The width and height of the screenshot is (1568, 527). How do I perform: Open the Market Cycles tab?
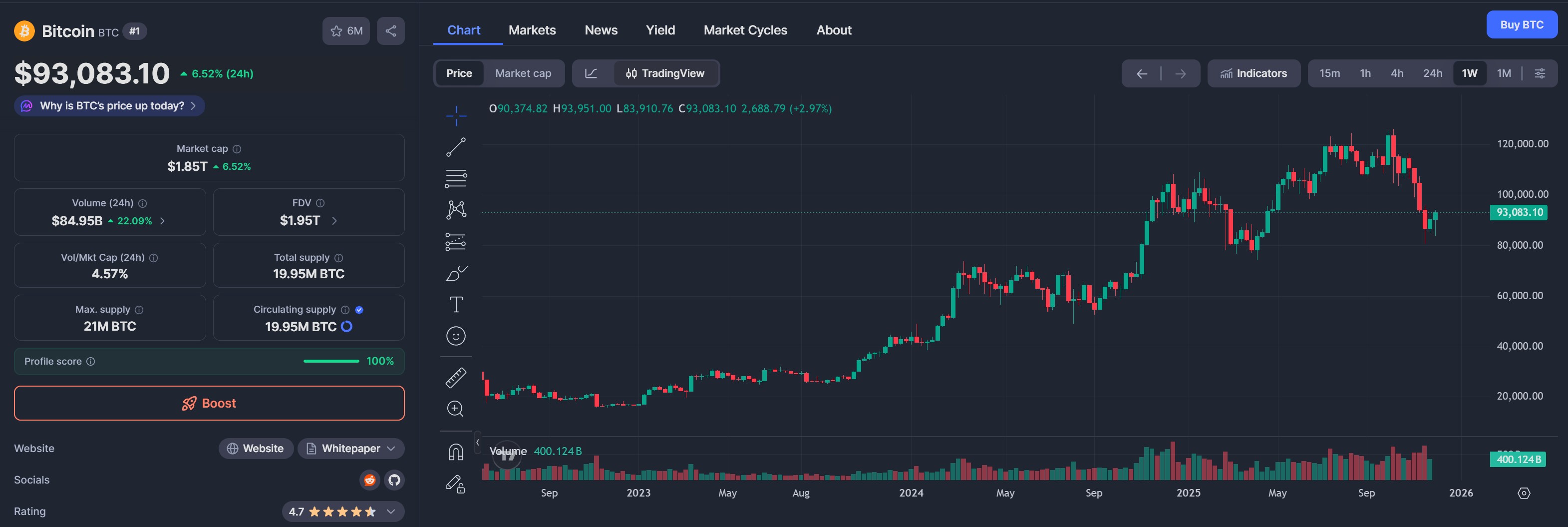tap(745, 30)
